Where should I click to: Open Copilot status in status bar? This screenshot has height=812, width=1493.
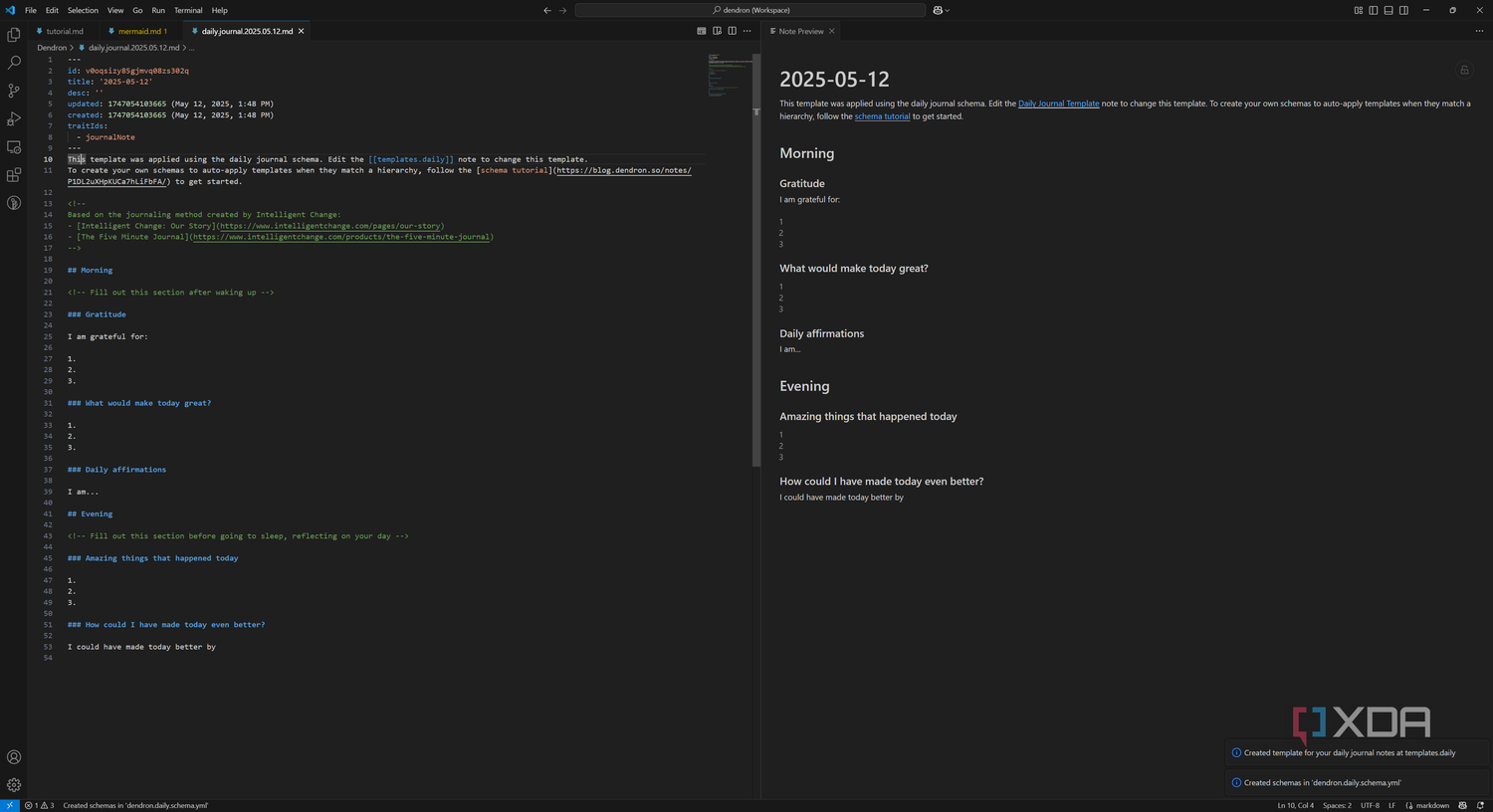point(1462,805)
